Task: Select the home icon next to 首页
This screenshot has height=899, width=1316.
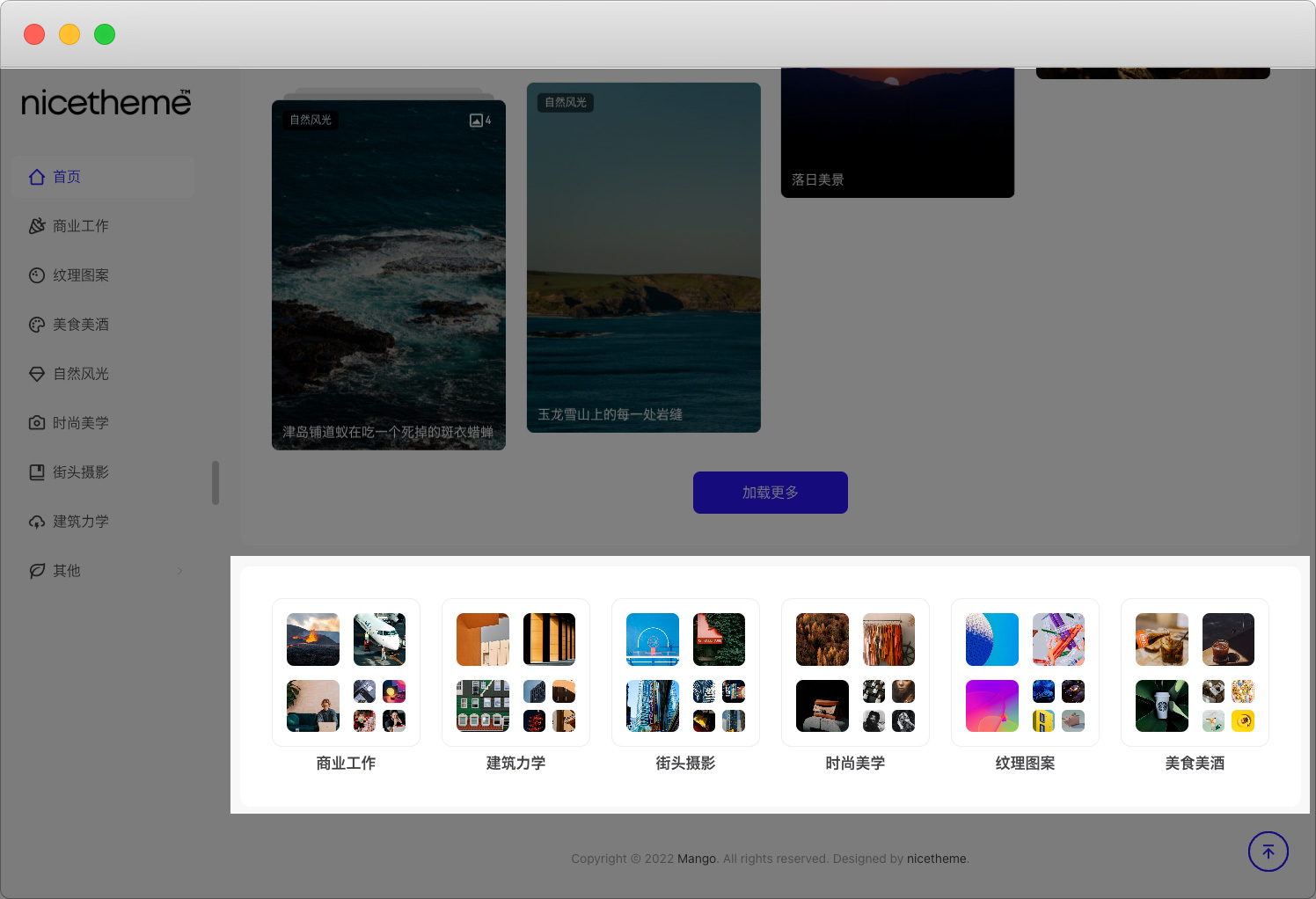Action: point(37,177)
